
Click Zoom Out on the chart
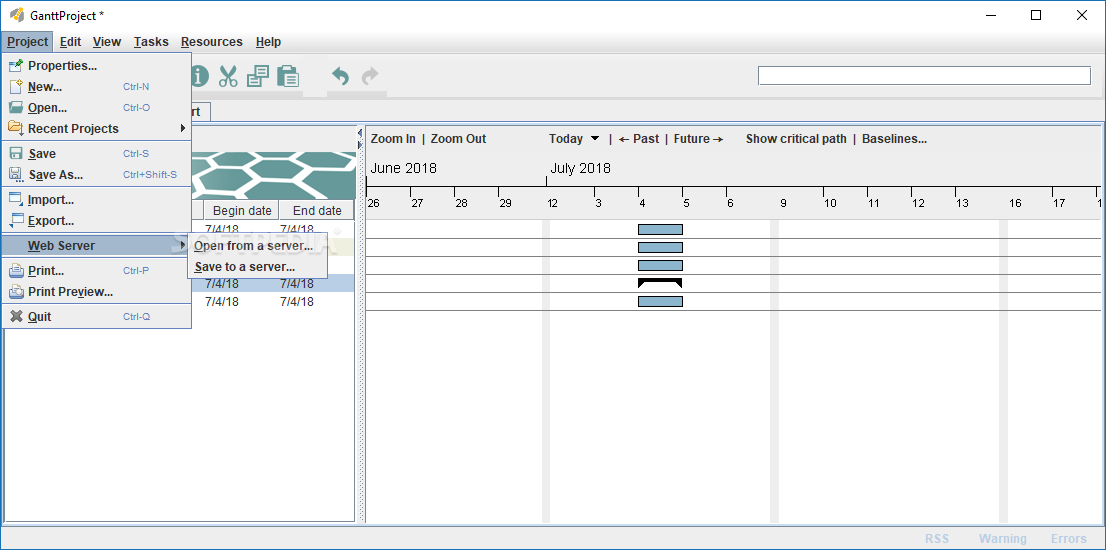(458, 139)
